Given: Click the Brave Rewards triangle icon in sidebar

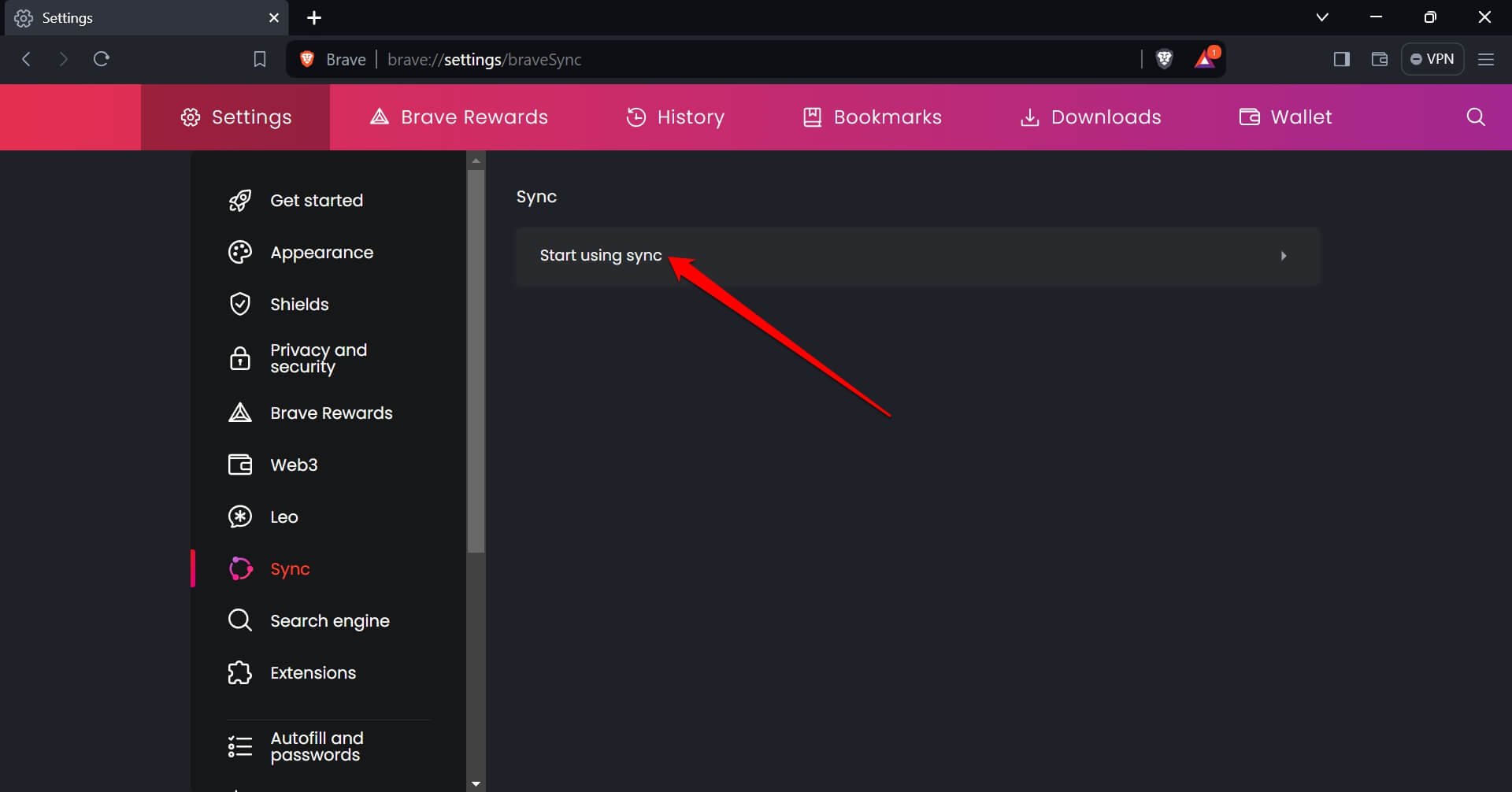Looking at the screenshot, I should [239, 413].
